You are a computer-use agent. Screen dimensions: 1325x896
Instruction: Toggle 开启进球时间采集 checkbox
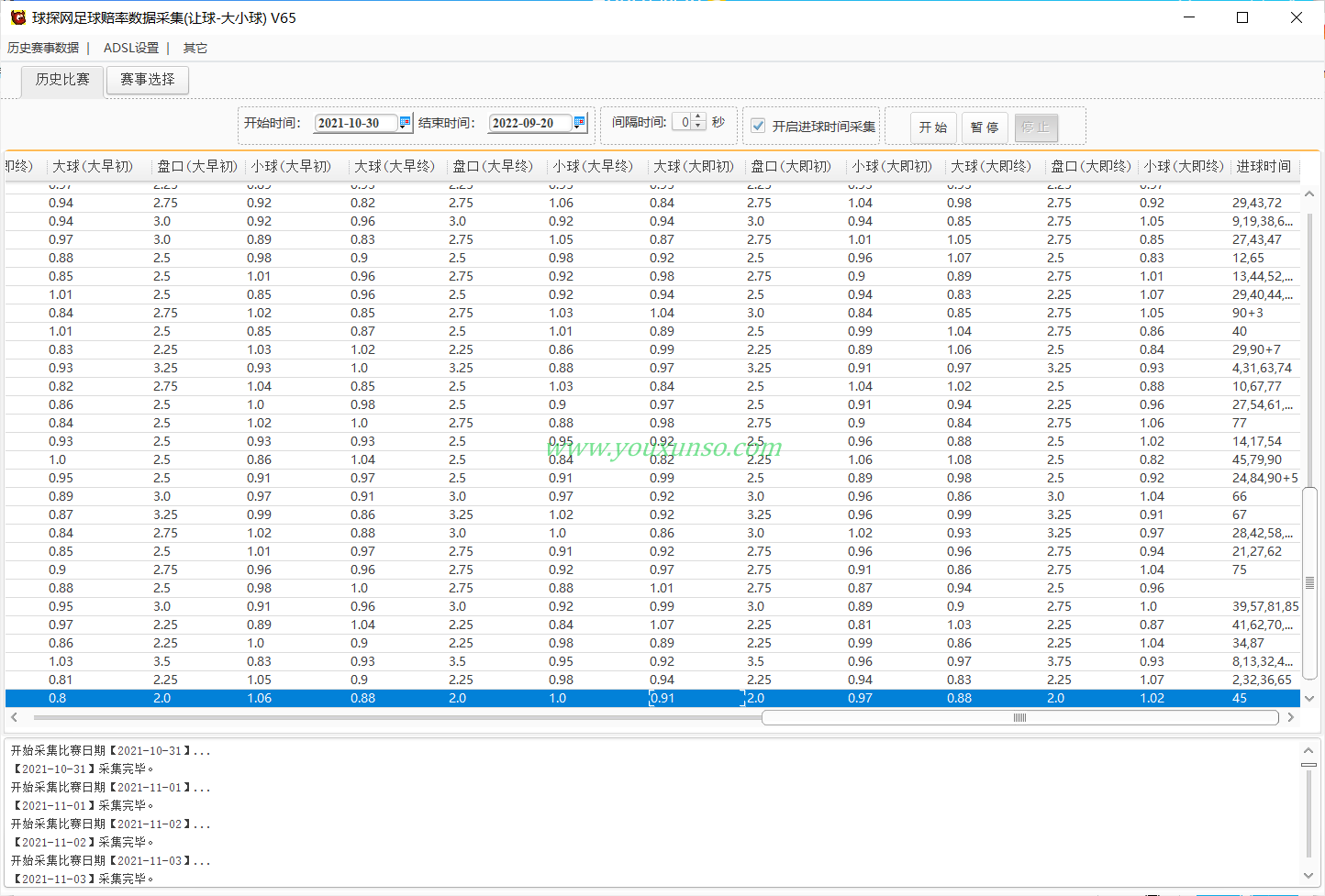[758, 127]
